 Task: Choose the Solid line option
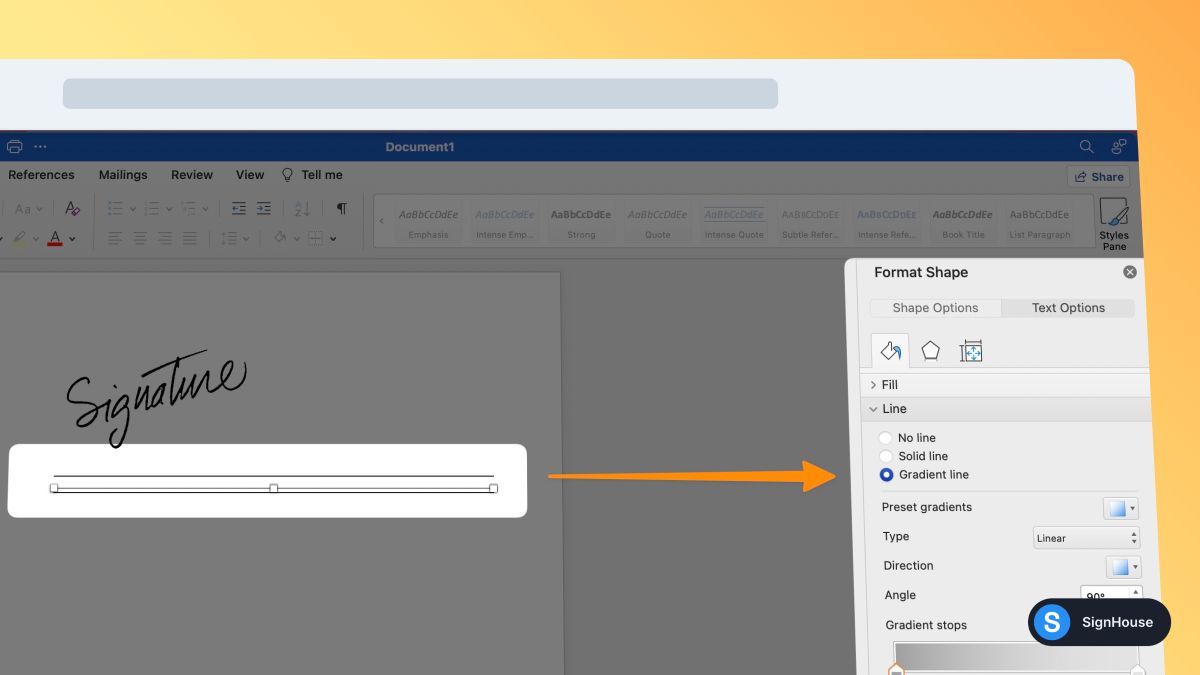point(885,456)
